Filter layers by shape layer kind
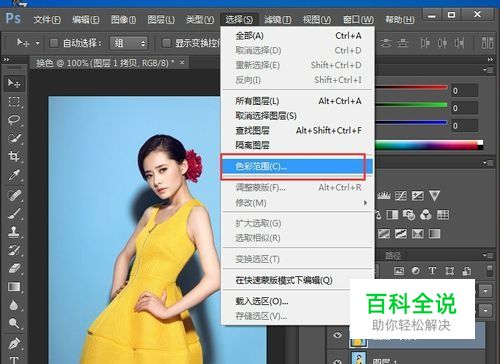Screen dimensions: 500x364 pyautogui.click(x=449, y=271)
